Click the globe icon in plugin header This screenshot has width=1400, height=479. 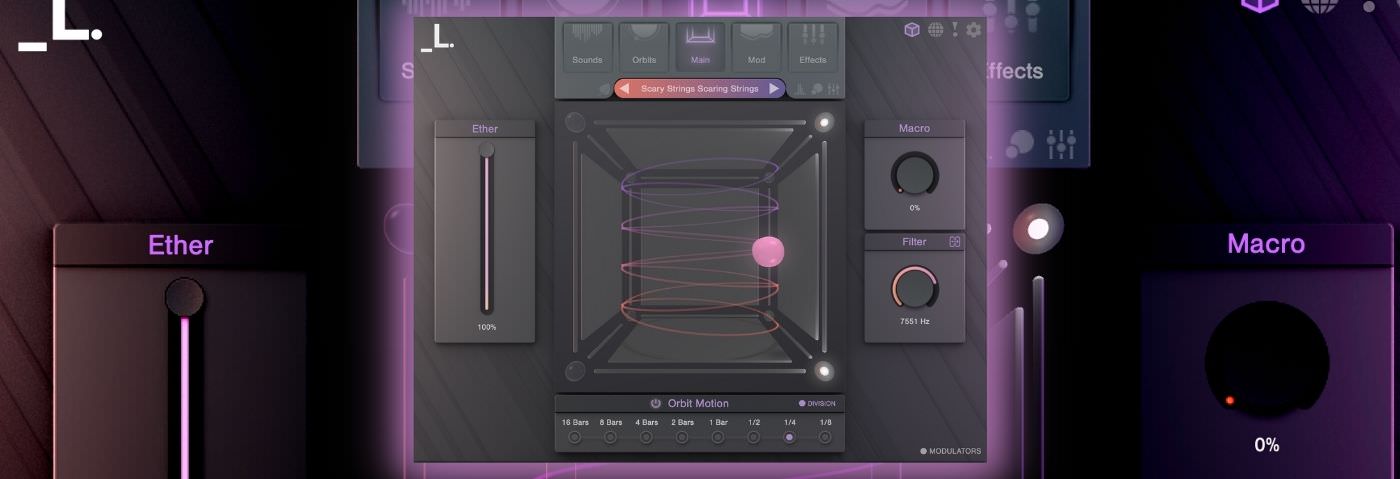[x=935, y=30]
